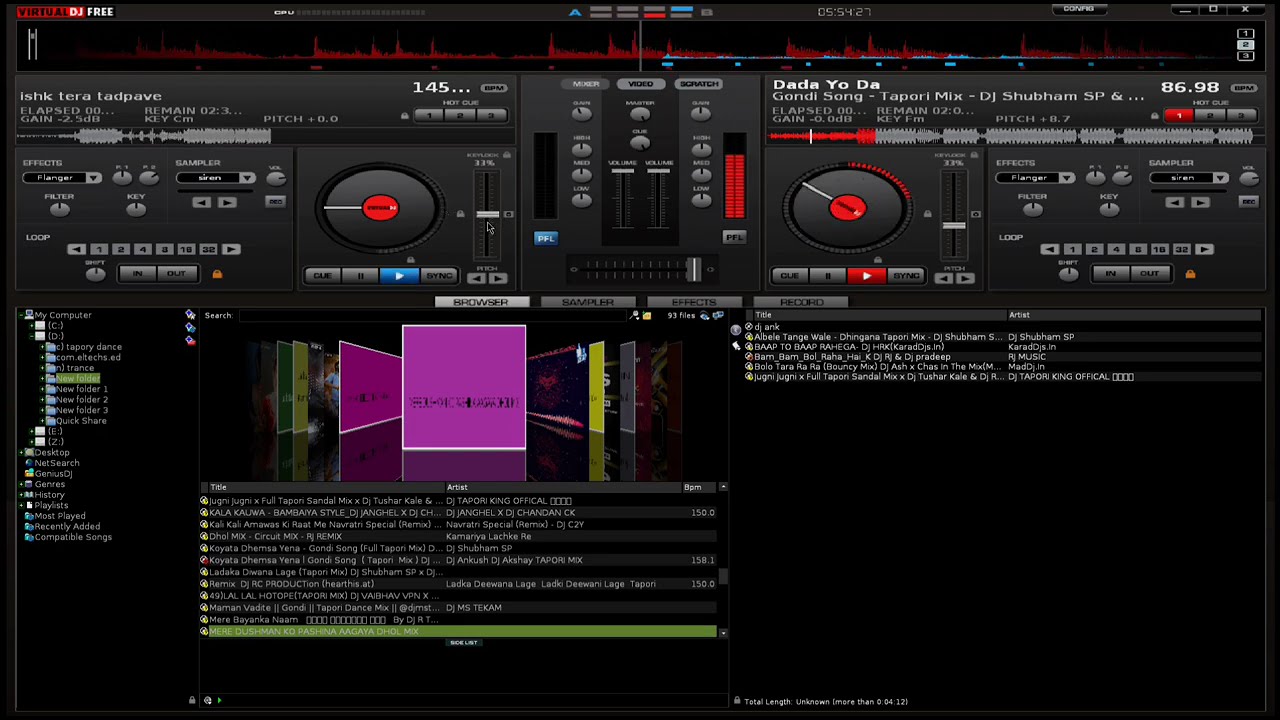Viewport: 1280px width, 720px height.
Task: Halve the left deck loop length arrow
Action: (x=76, y=249)
